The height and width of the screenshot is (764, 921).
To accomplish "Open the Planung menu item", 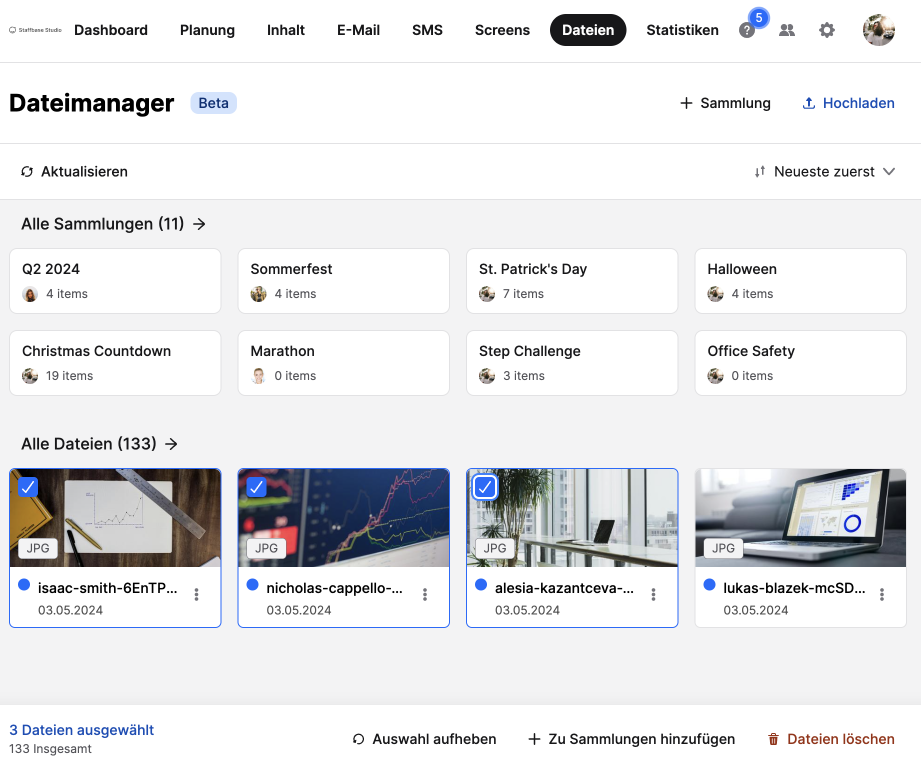I will point(207,30).
